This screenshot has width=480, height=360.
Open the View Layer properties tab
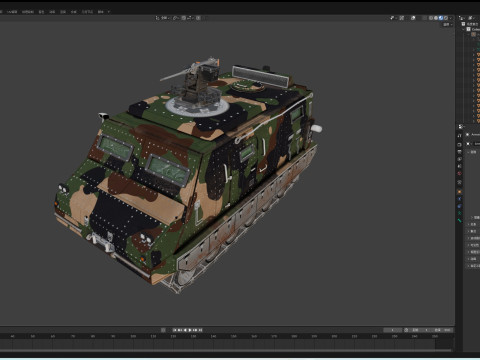tap(459, 159)
